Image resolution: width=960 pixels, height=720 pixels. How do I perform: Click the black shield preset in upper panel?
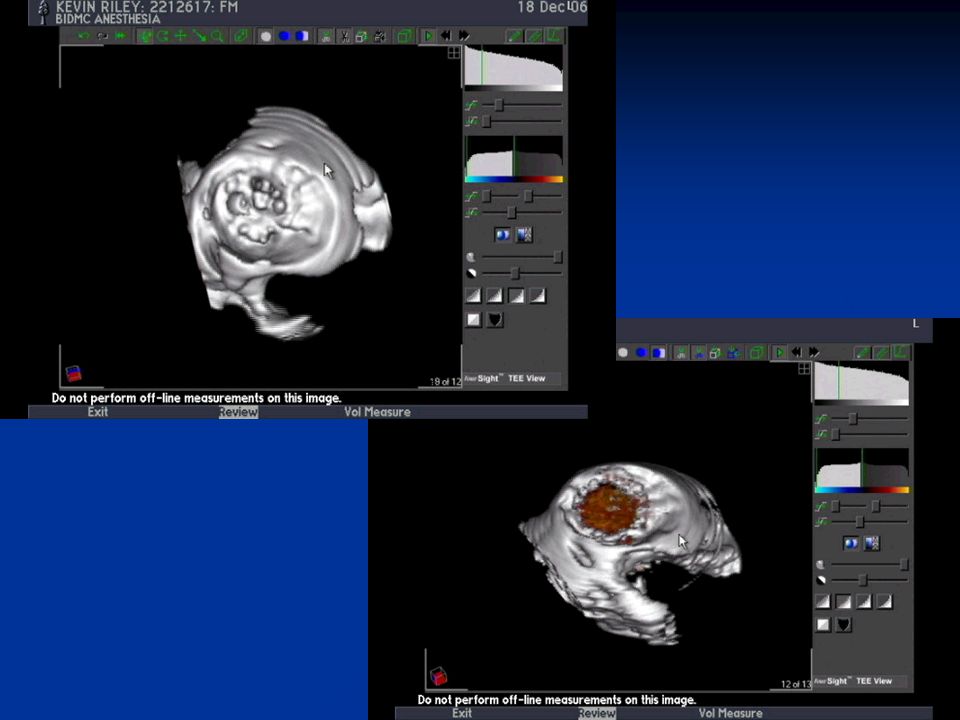click(495, 320)
